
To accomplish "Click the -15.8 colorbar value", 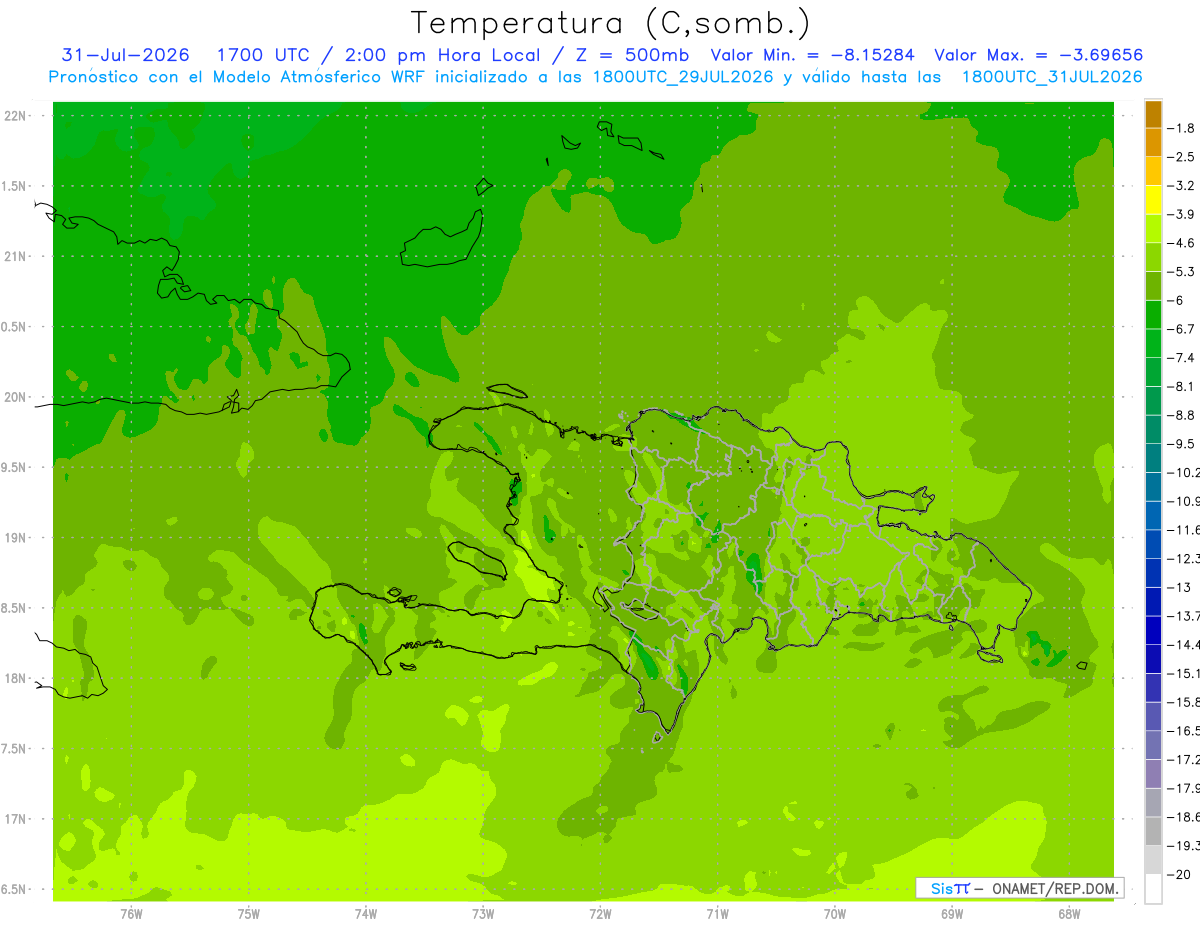I will coord(1184,702).
